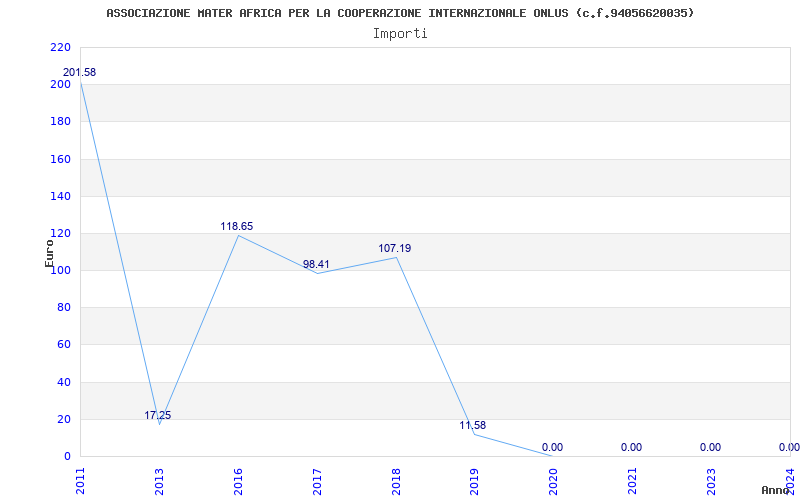Click the 2023 year axis label
Viewport: 800px width, 500px height.
click(712, 483)
